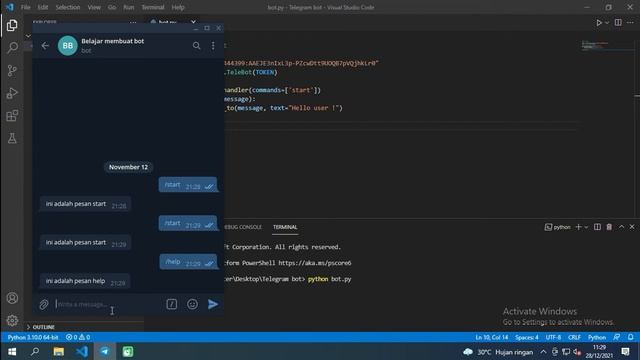Kill the terminal using the trash icon
Screen dimensions: 640x360
click(x=609, y=227)
